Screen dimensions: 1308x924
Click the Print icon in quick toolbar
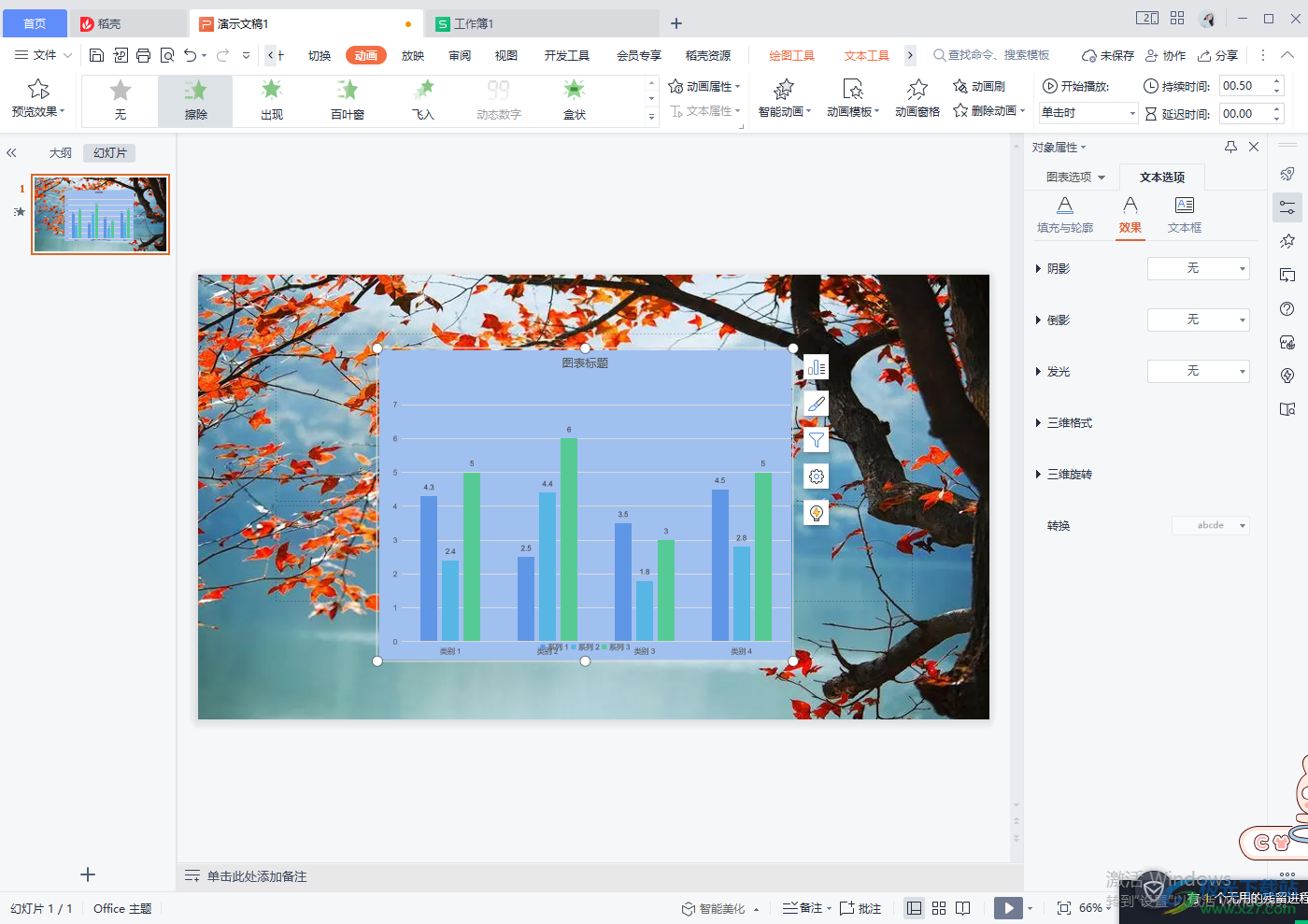(143, 55)
